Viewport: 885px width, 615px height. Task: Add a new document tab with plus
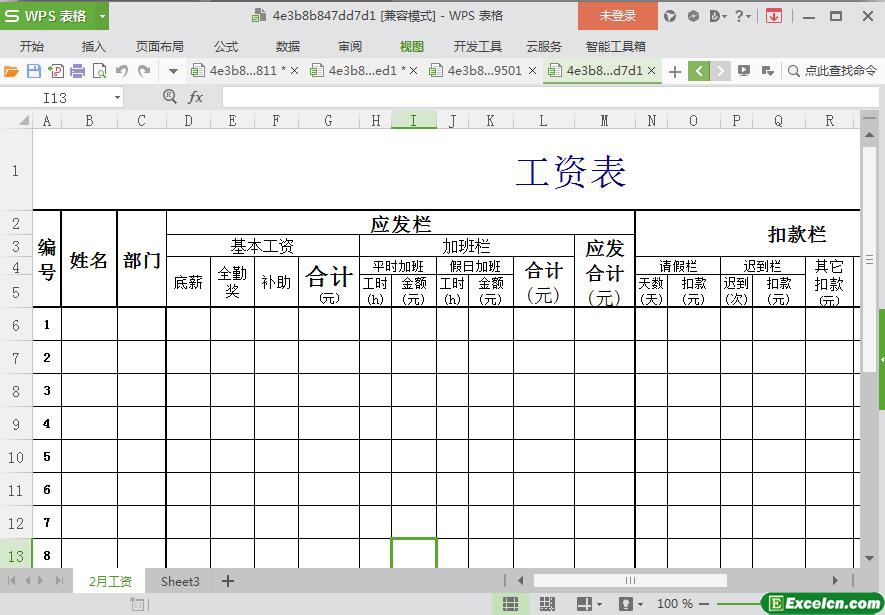pos(674,72)
